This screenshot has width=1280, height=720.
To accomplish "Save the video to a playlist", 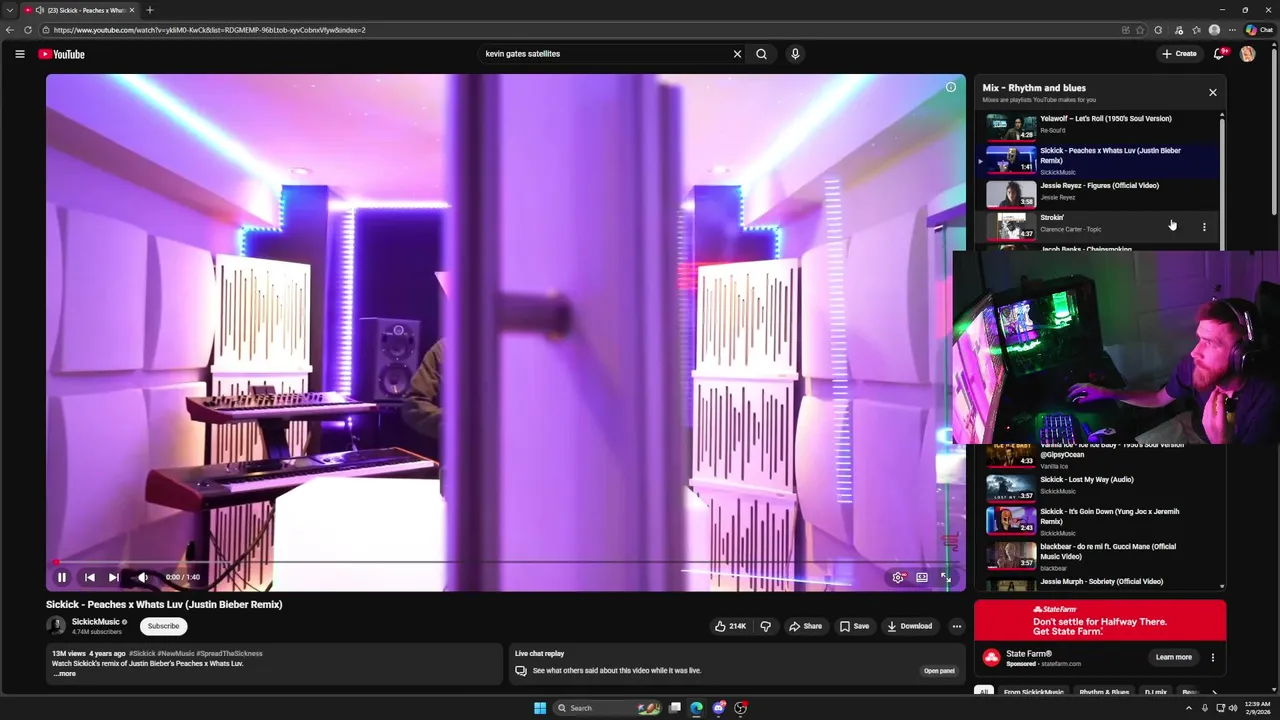I will click(854, 626).
